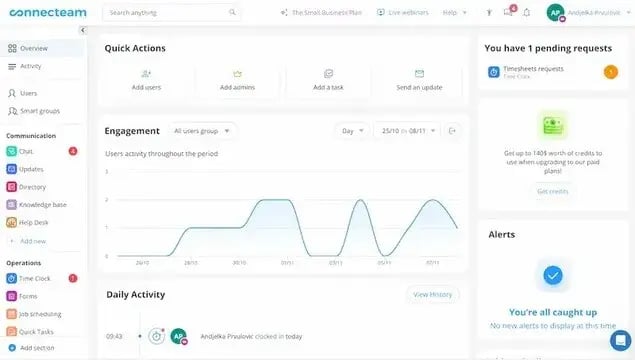Click 'Users activity throughout the period' text

click(162, 154)
